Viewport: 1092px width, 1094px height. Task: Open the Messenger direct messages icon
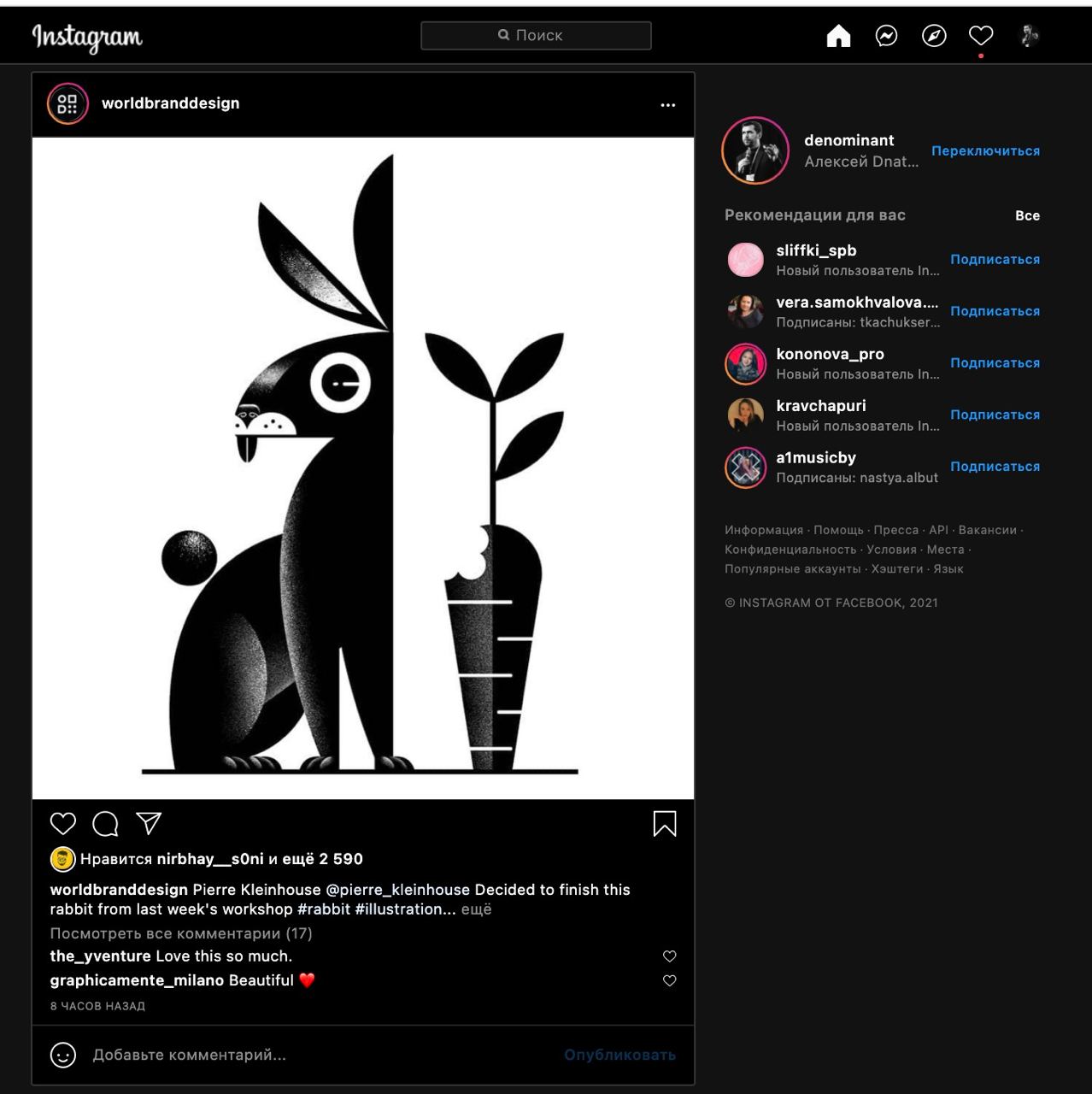coord(886,36)
